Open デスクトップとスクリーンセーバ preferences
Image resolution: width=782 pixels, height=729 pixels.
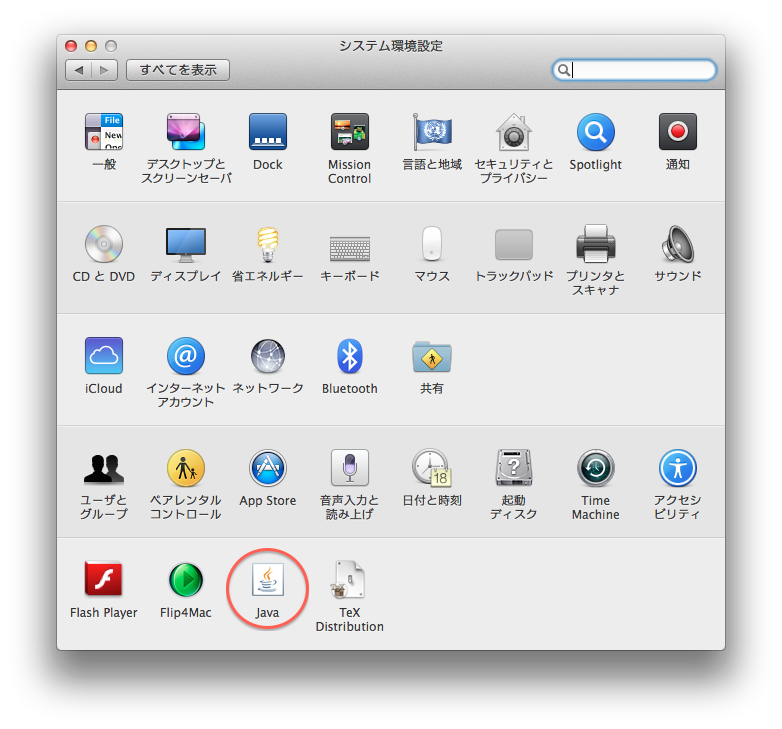(x=186, y=132)
